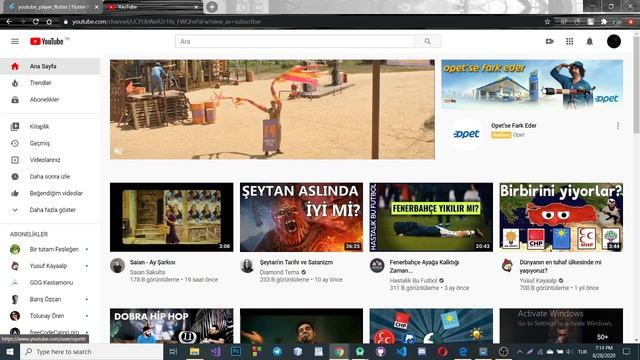Screen dimensions: 640x360
Task: Go back in the browser
Action: pos(9,22)
